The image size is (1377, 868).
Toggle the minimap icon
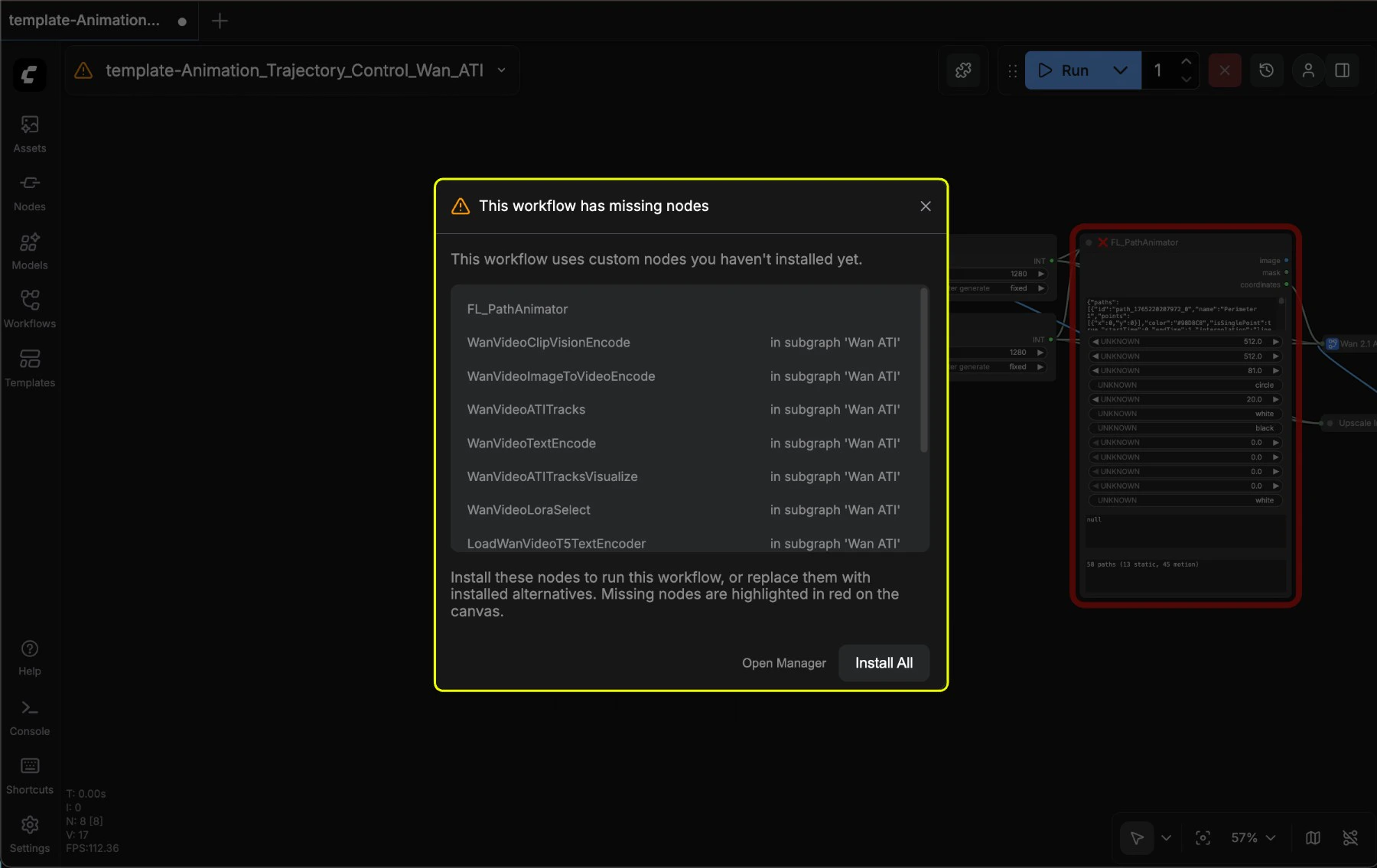coord(1313,838)
